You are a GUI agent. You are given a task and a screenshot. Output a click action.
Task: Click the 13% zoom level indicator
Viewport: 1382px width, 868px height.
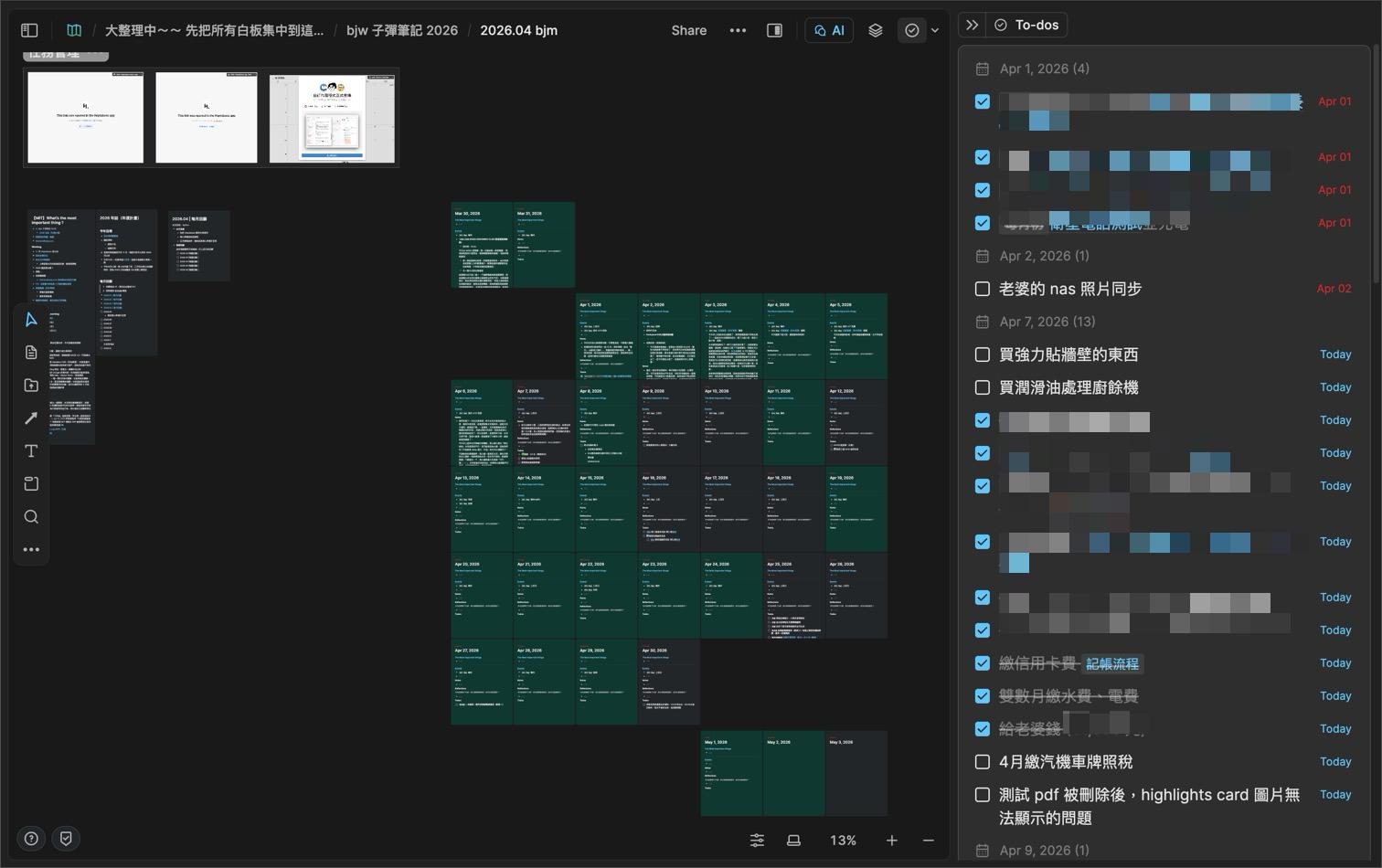click(x=843, y=841)
